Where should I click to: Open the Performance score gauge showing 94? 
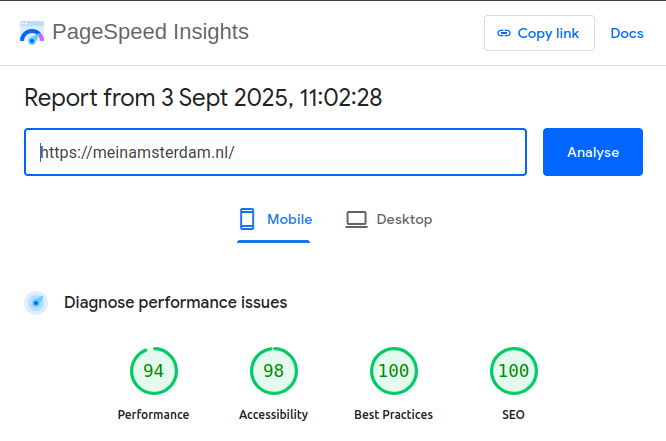153,371
